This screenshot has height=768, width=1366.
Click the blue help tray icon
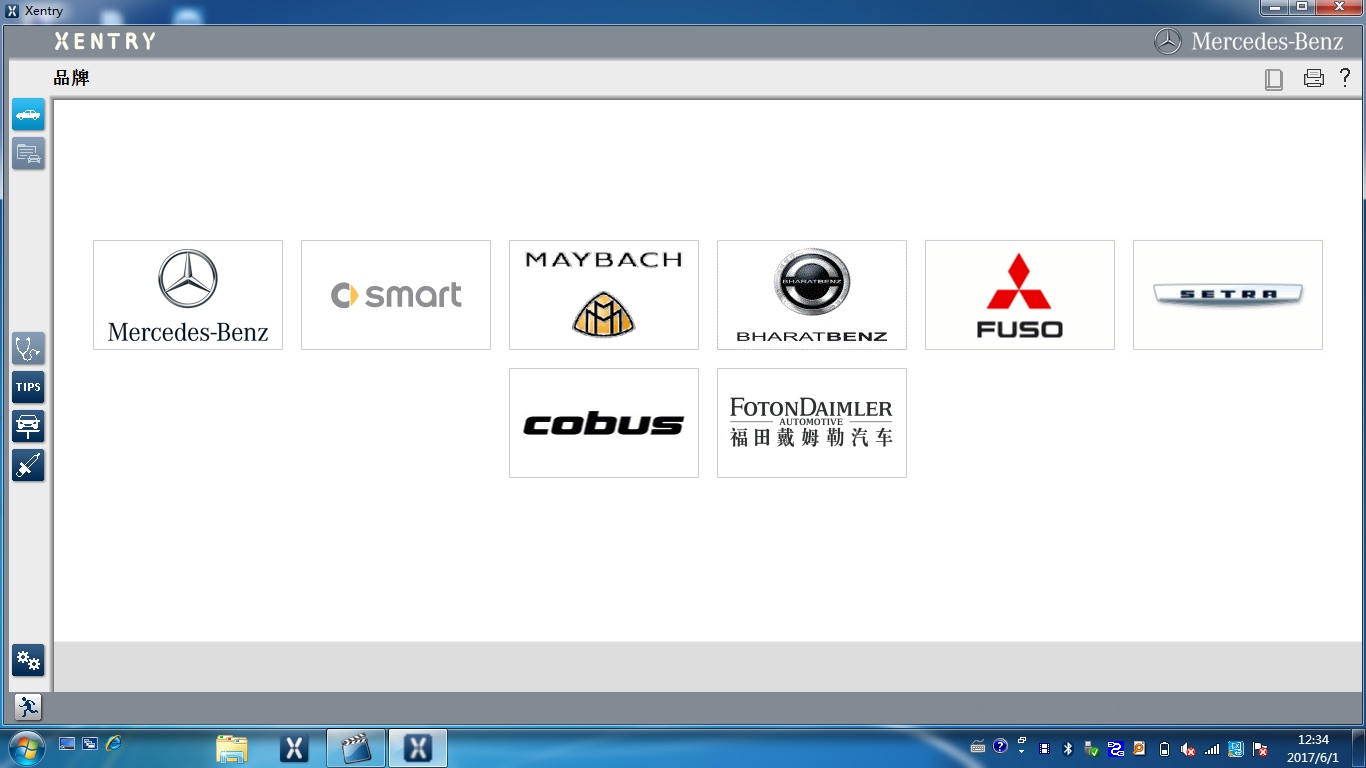point(1000,746)
